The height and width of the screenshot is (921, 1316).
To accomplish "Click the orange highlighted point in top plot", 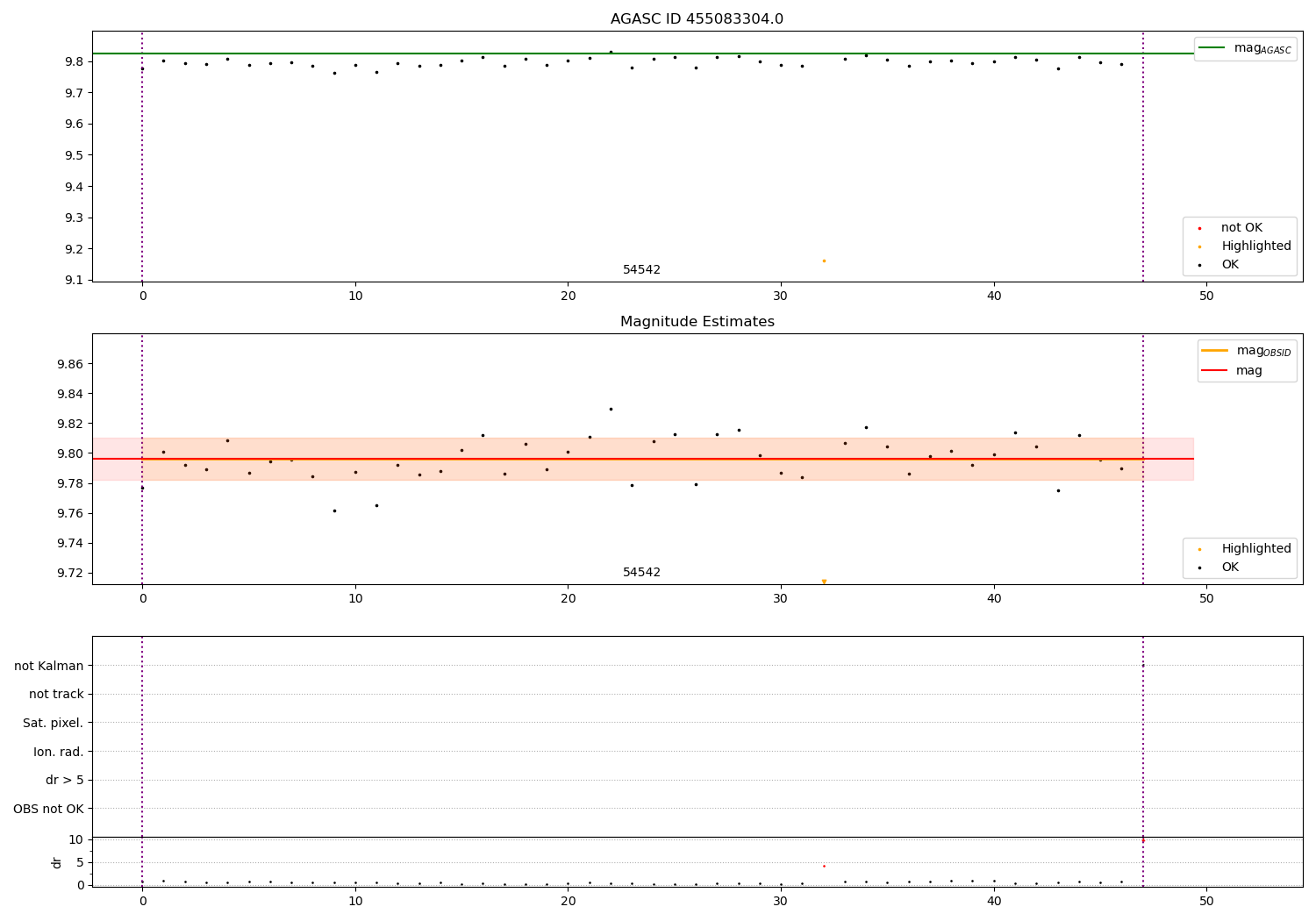I will (x=824, y=261).
